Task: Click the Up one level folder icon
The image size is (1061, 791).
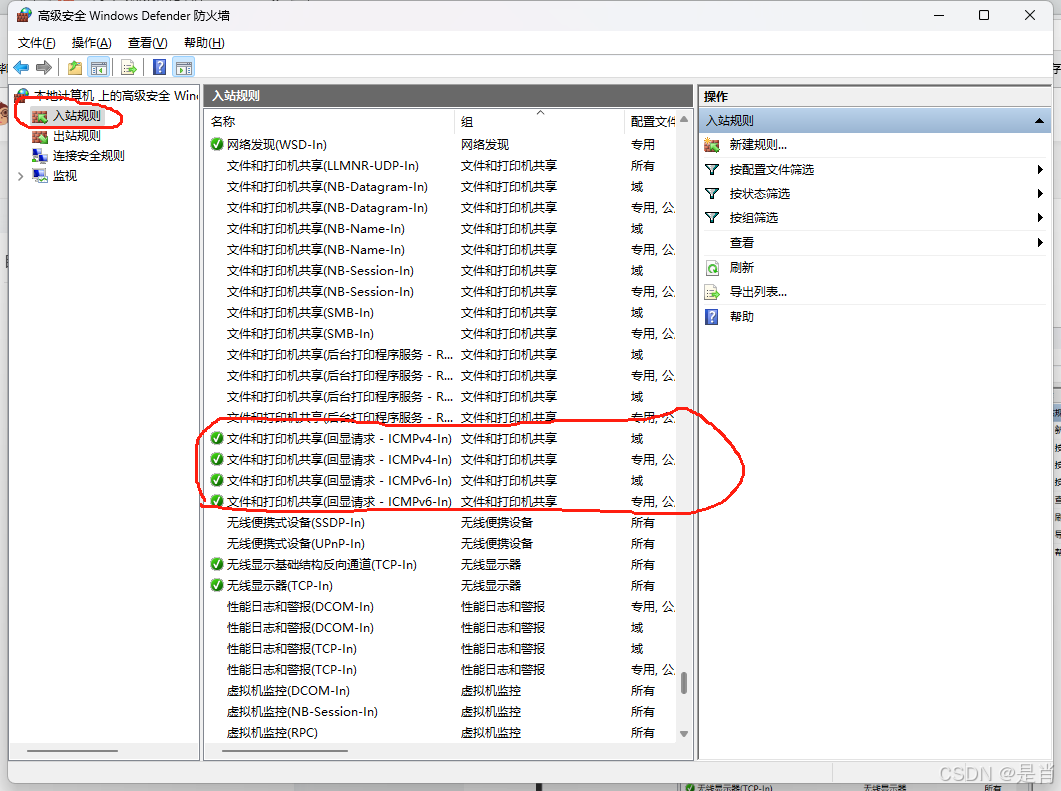Action: [x=74, y=68]
